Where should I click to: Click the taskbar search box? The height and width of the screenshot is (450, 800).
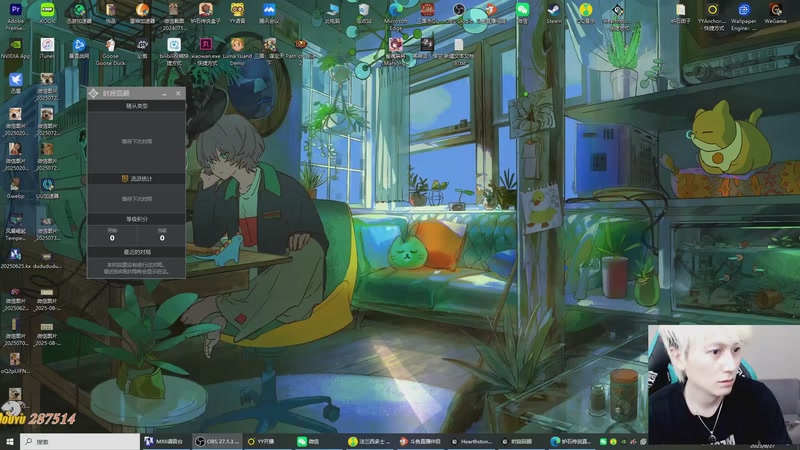pos(80,441)
